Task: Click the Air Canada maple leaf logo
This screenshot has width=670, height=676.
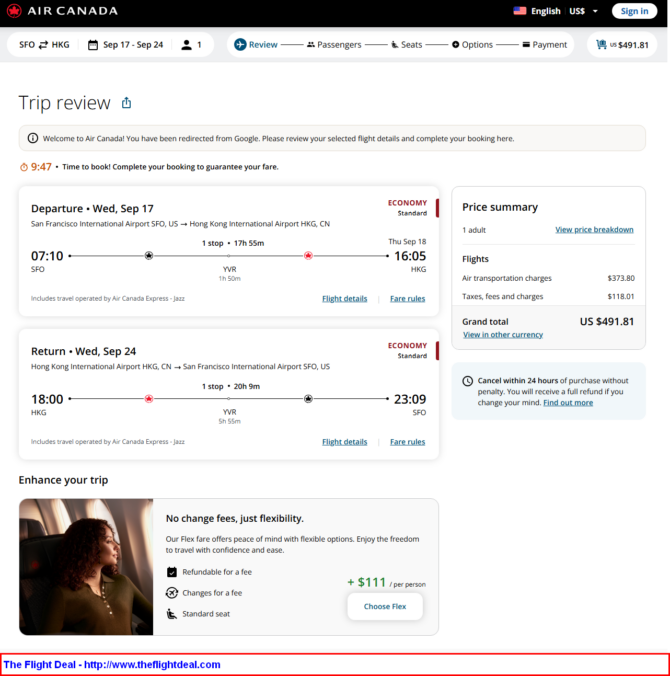Action: click(x=14, y=11)
